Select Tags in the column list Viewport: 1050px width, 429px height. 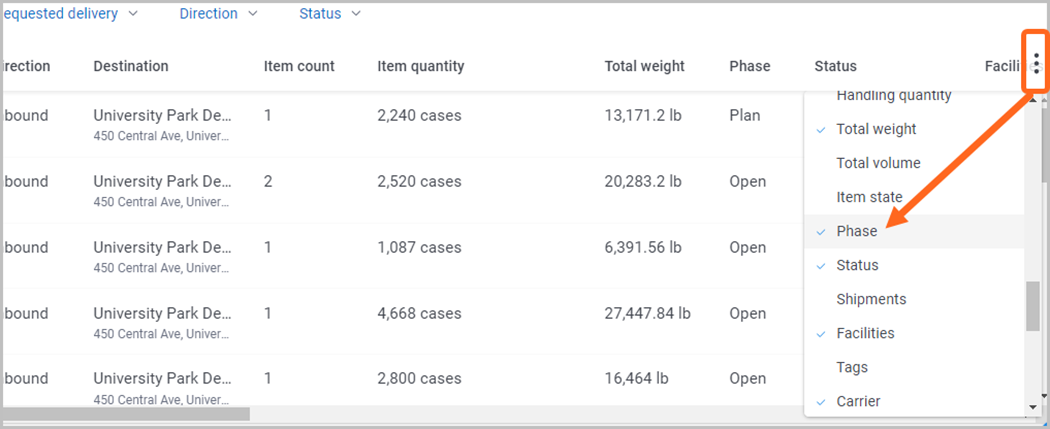914,367
